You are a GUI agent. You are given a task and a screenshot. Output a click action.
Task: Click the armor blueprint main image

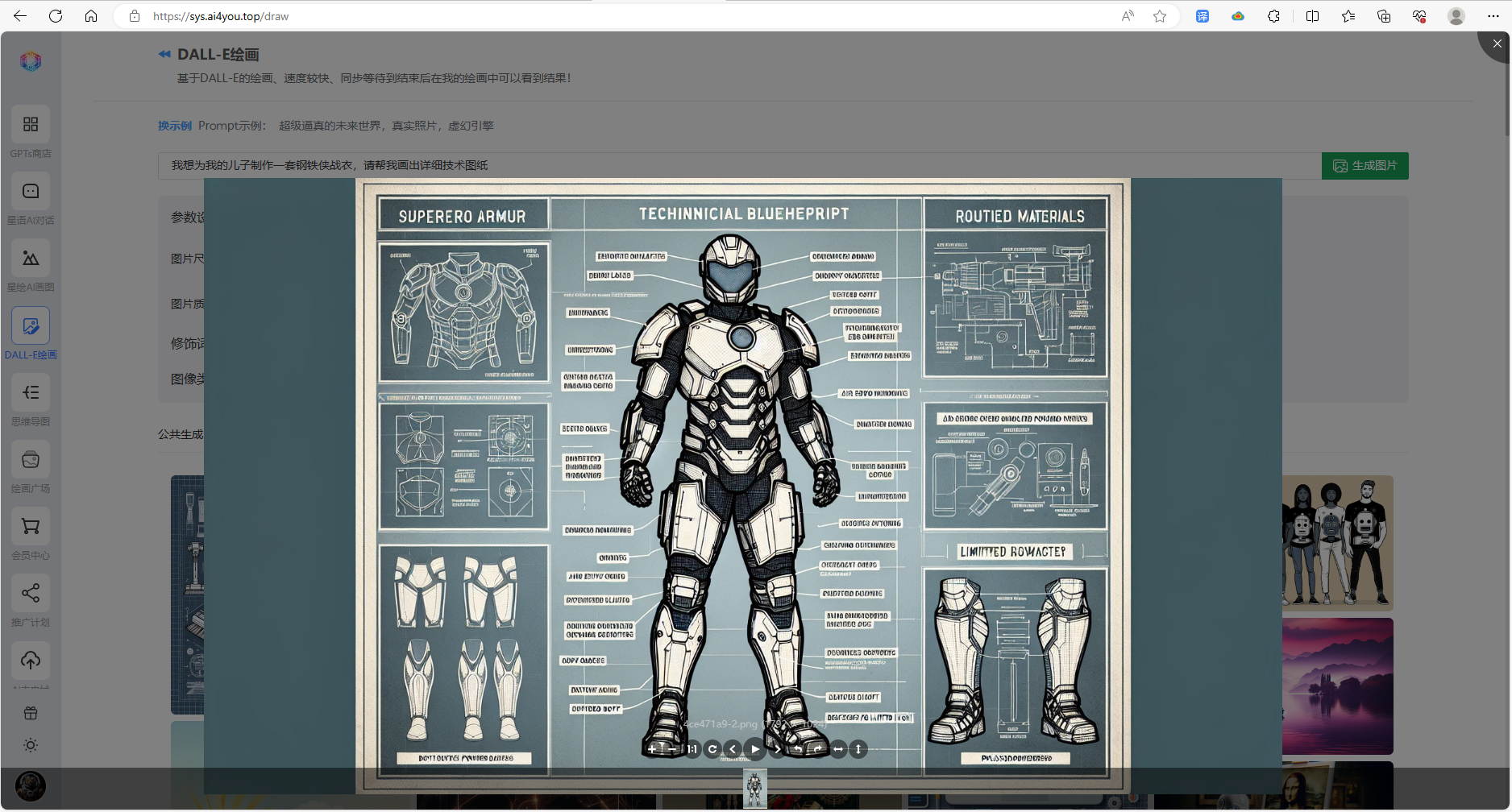coord(743,486)
